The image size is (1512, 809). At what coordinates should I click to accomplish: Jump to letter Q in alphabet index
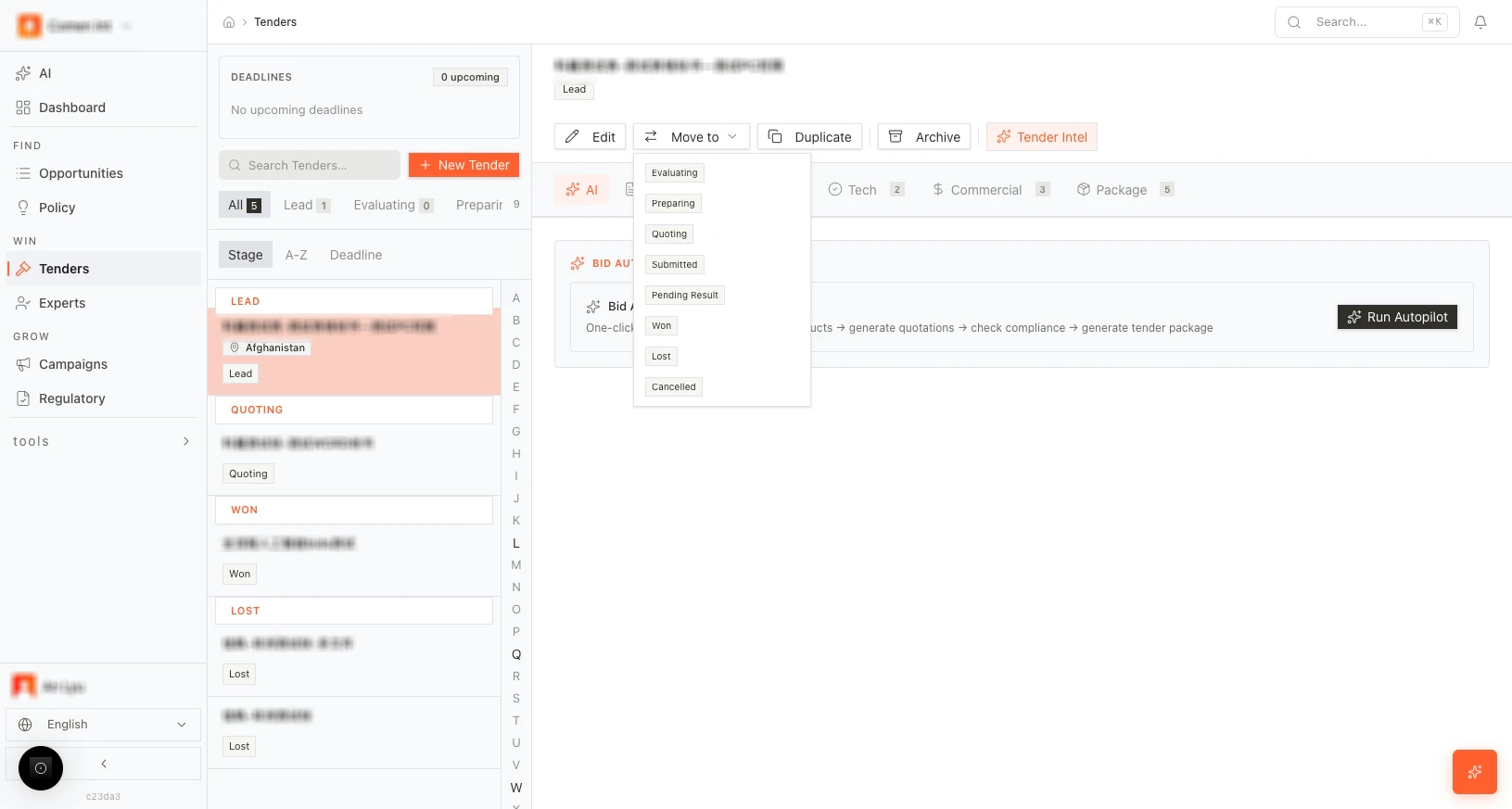(x=516, y=654)
